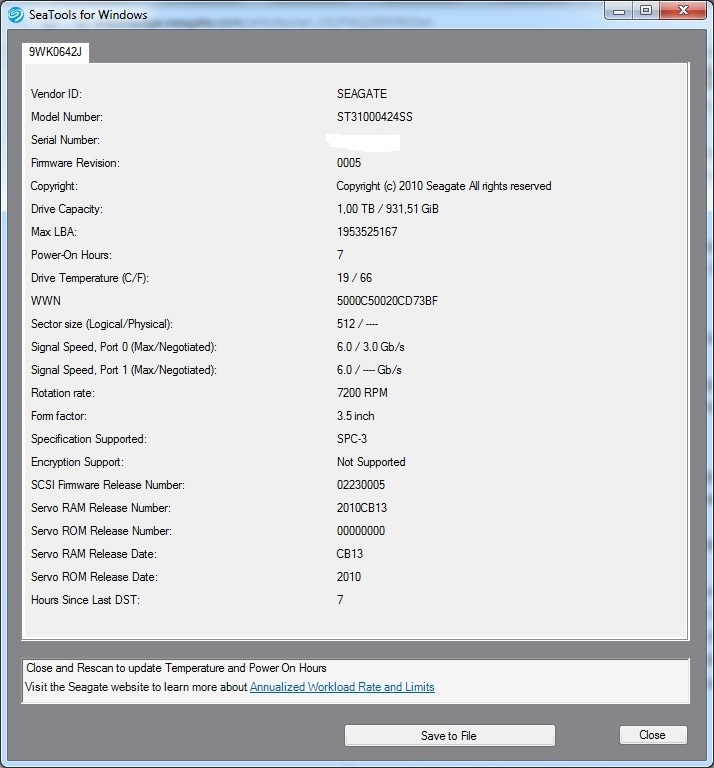Click the SeaTools for Windows title text

pyautogui.click(x=88, y=15)
